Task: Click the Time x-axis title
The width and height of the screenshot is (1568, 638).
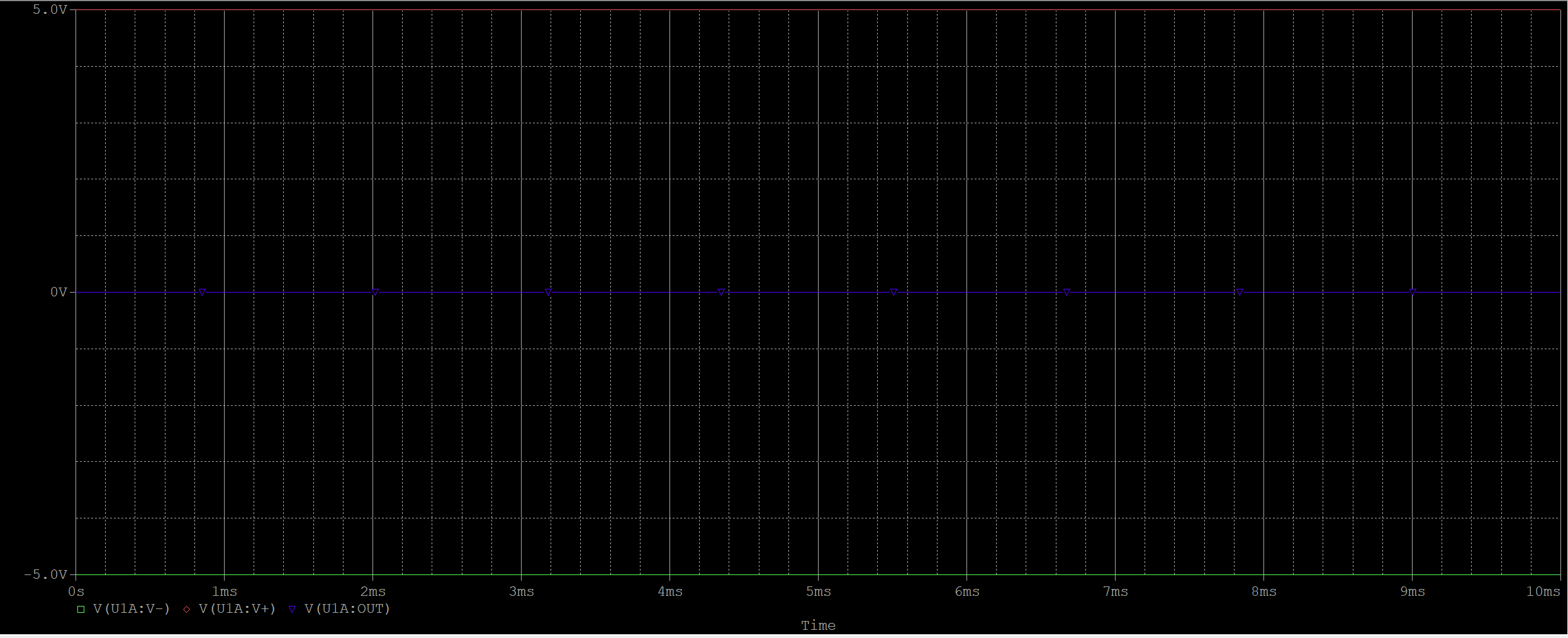Action: coord(818,625)
